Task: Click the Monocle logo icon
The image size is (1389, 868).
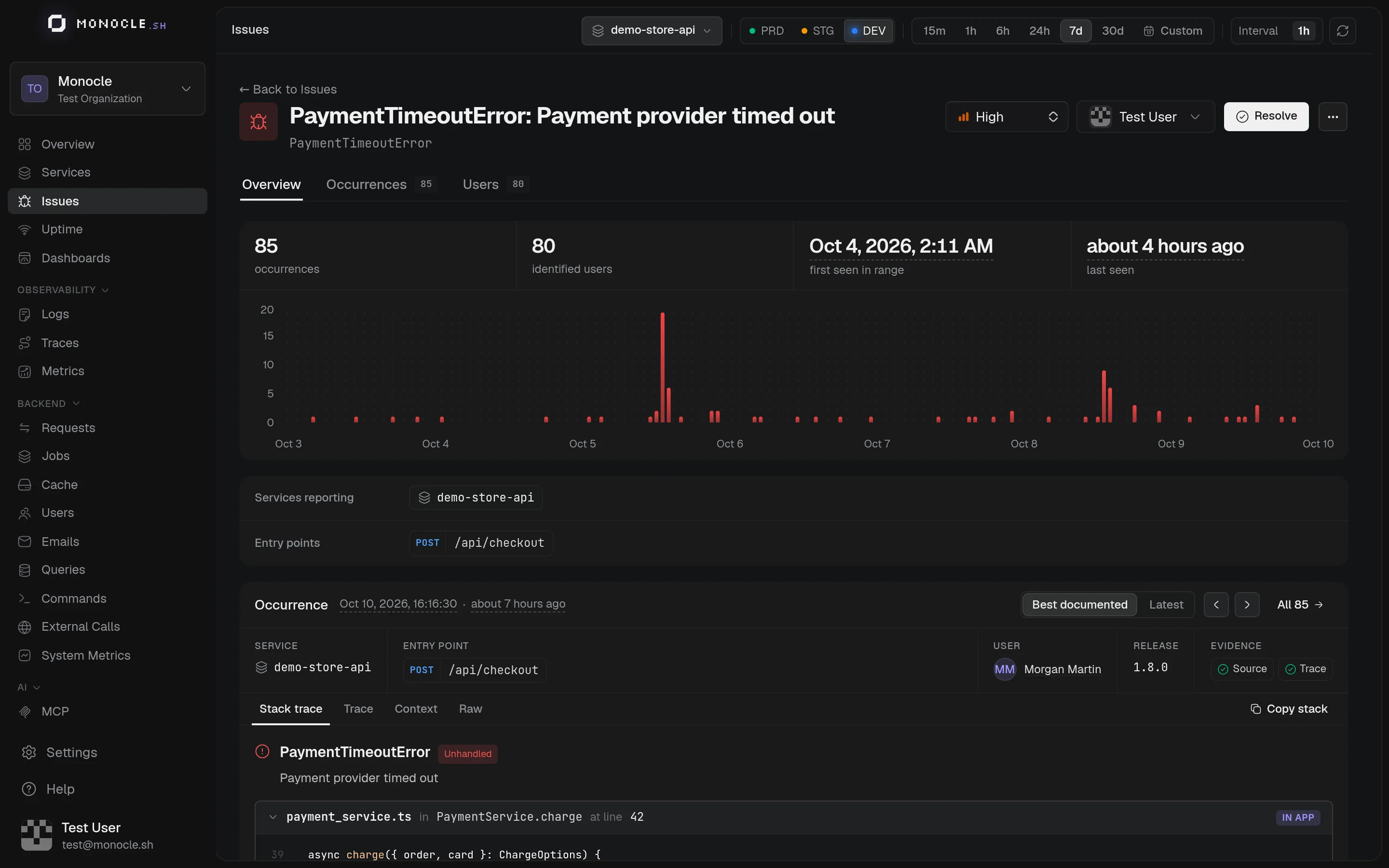Action: (56, 24)
